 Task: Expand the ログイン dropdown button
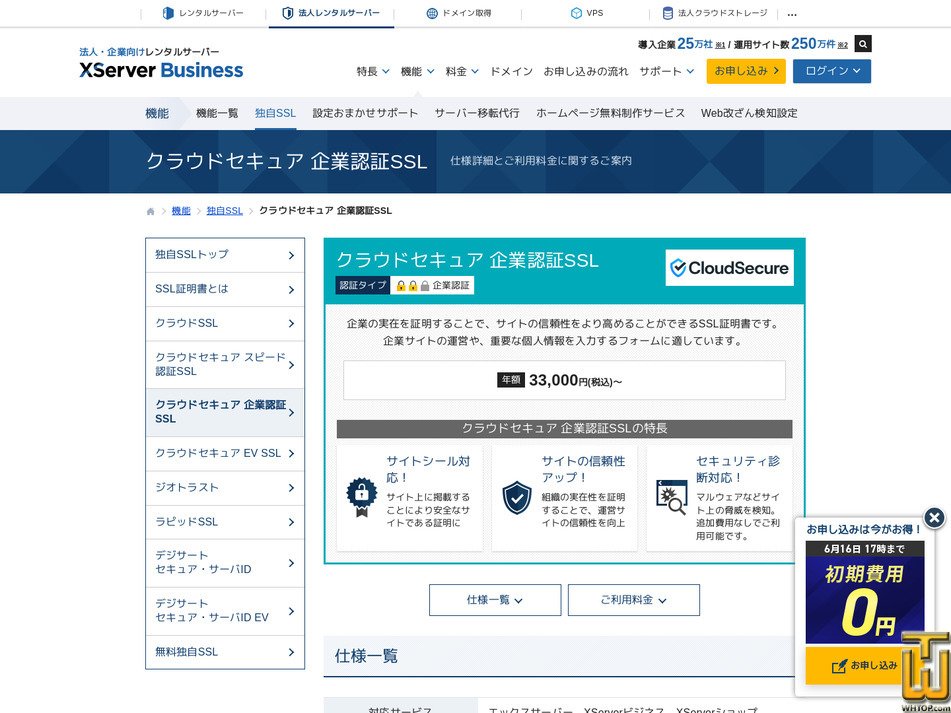(x=832, y=71)
